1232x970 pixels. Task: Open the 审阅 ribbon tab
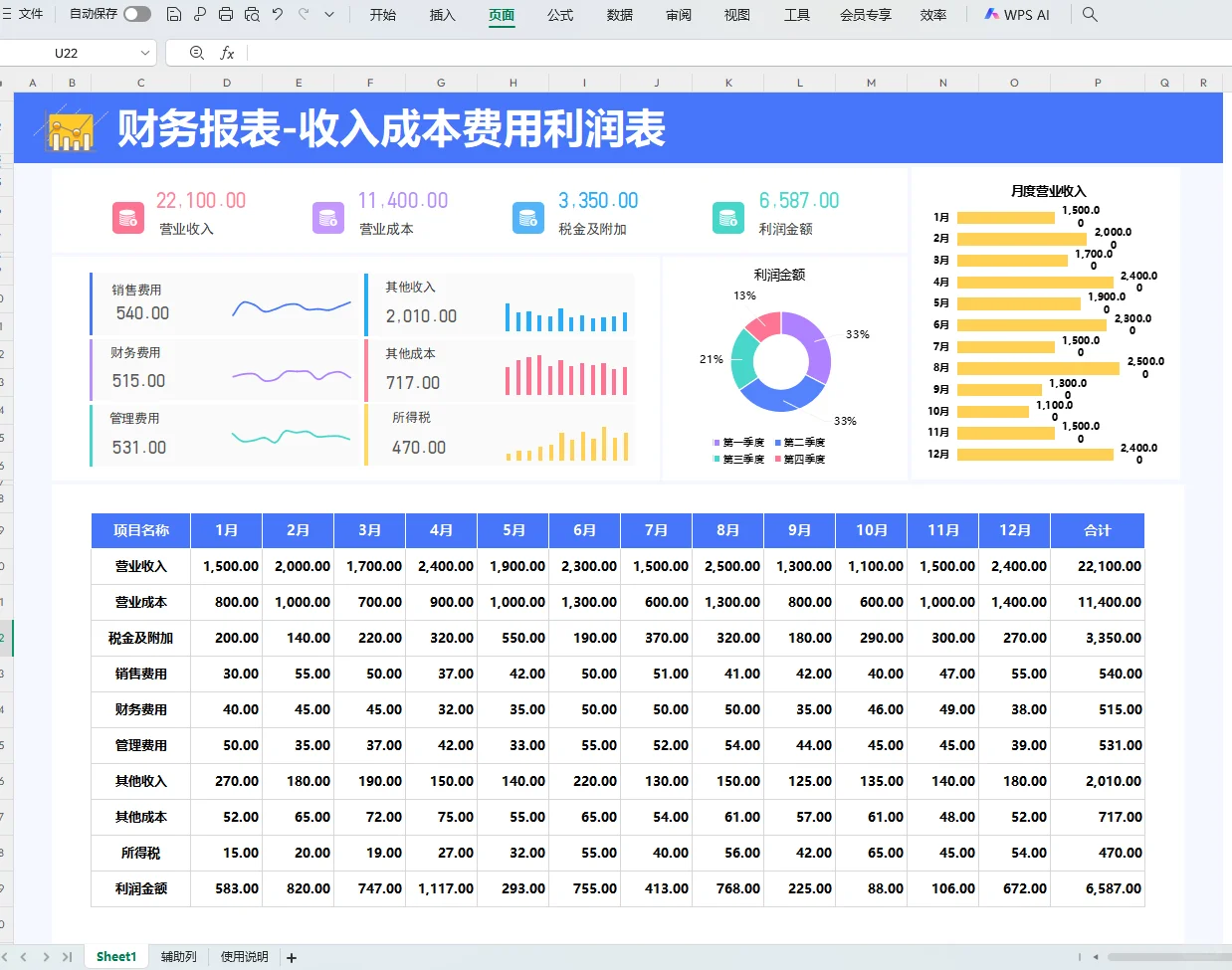679,15
